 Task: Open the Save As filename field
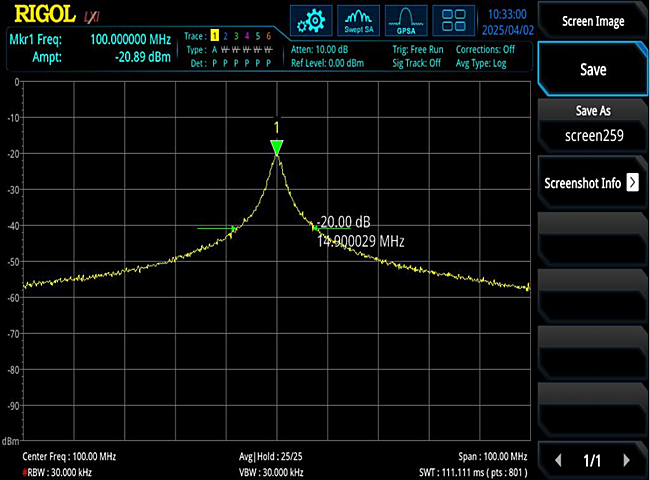pyautogui.click(x=592, y=134)
